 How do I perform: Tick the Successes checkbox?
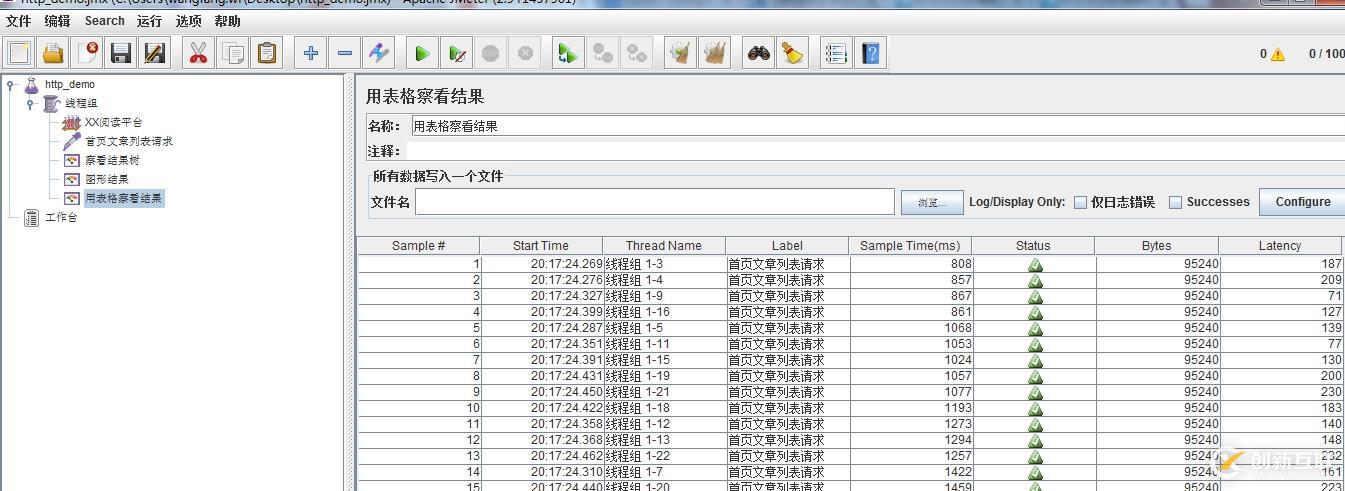coord(1176,202)
